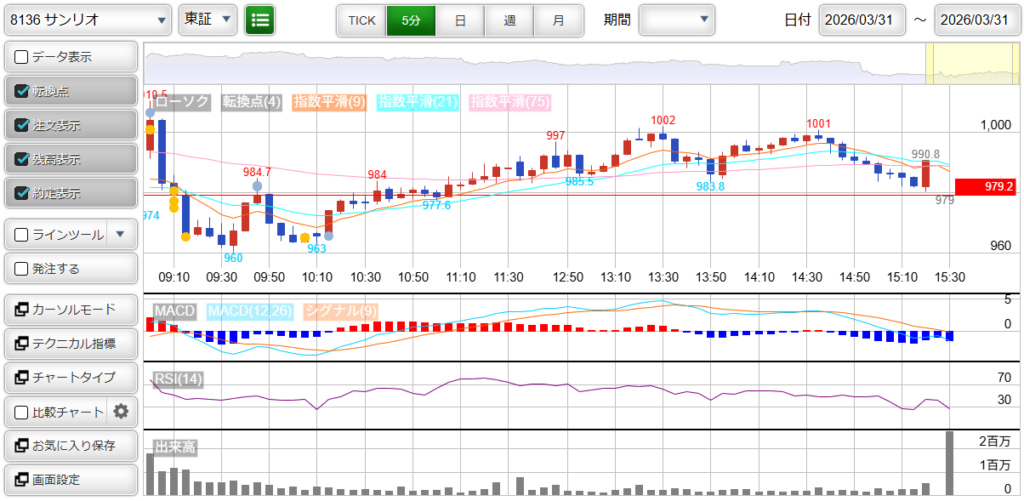
Task: Open the 東証 market dropdown
Action: click(209, 19)
